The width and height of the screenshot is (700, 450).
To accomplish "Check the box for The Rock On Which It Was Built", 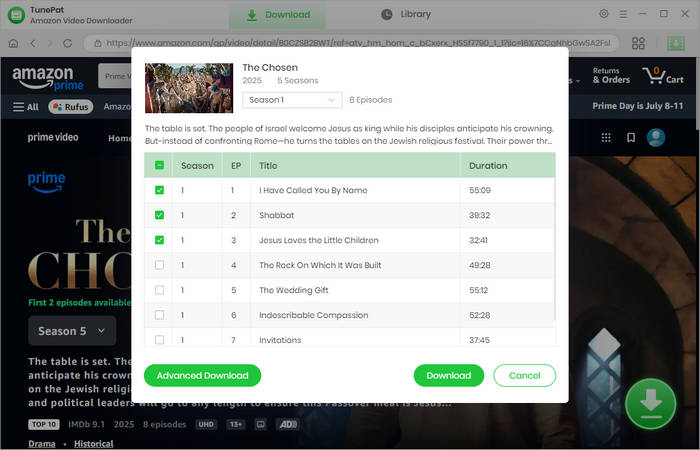I will pos(160,265).
